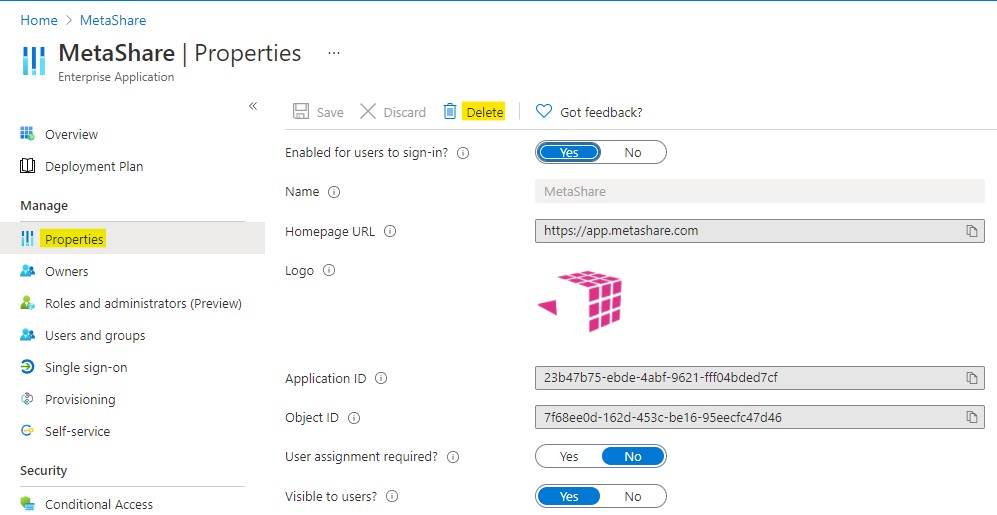Click info icon next to Visible to users
The height and width of the screenshot is (515, 997).
click(392, 496)
